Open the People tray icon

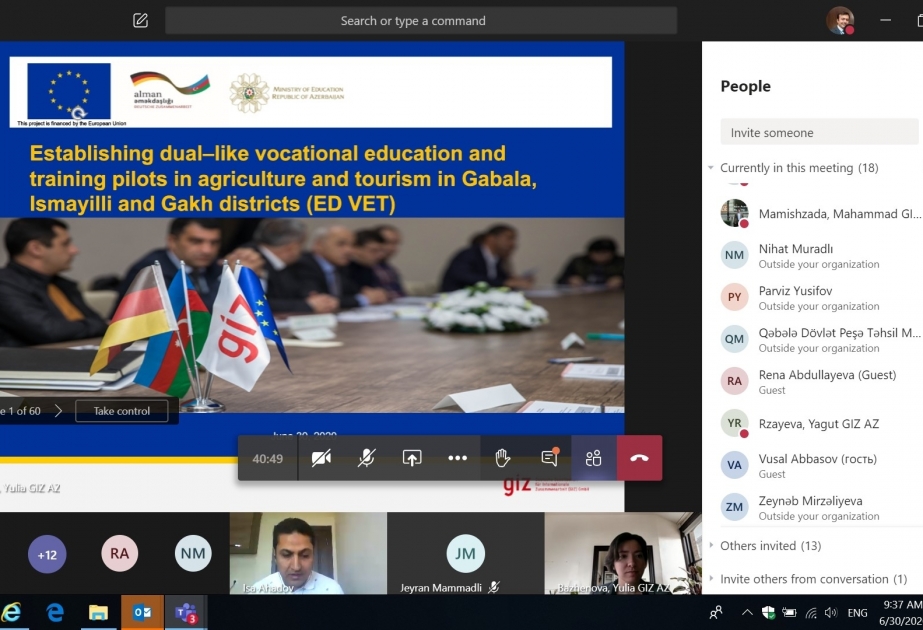[716, 613]
